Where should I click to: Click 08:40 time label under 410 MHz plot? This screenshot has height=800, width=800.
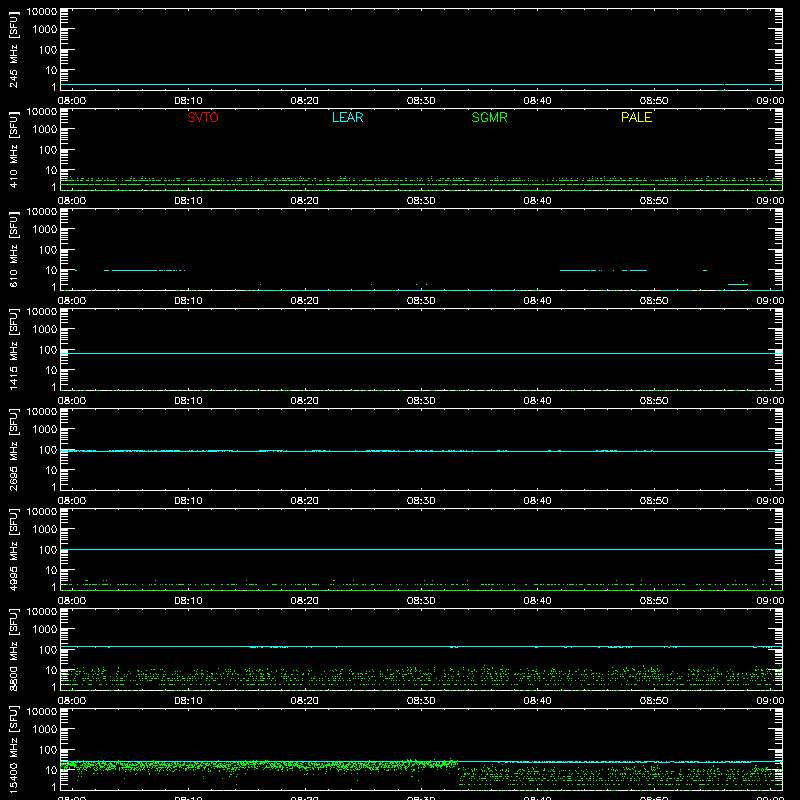point(537,201)
